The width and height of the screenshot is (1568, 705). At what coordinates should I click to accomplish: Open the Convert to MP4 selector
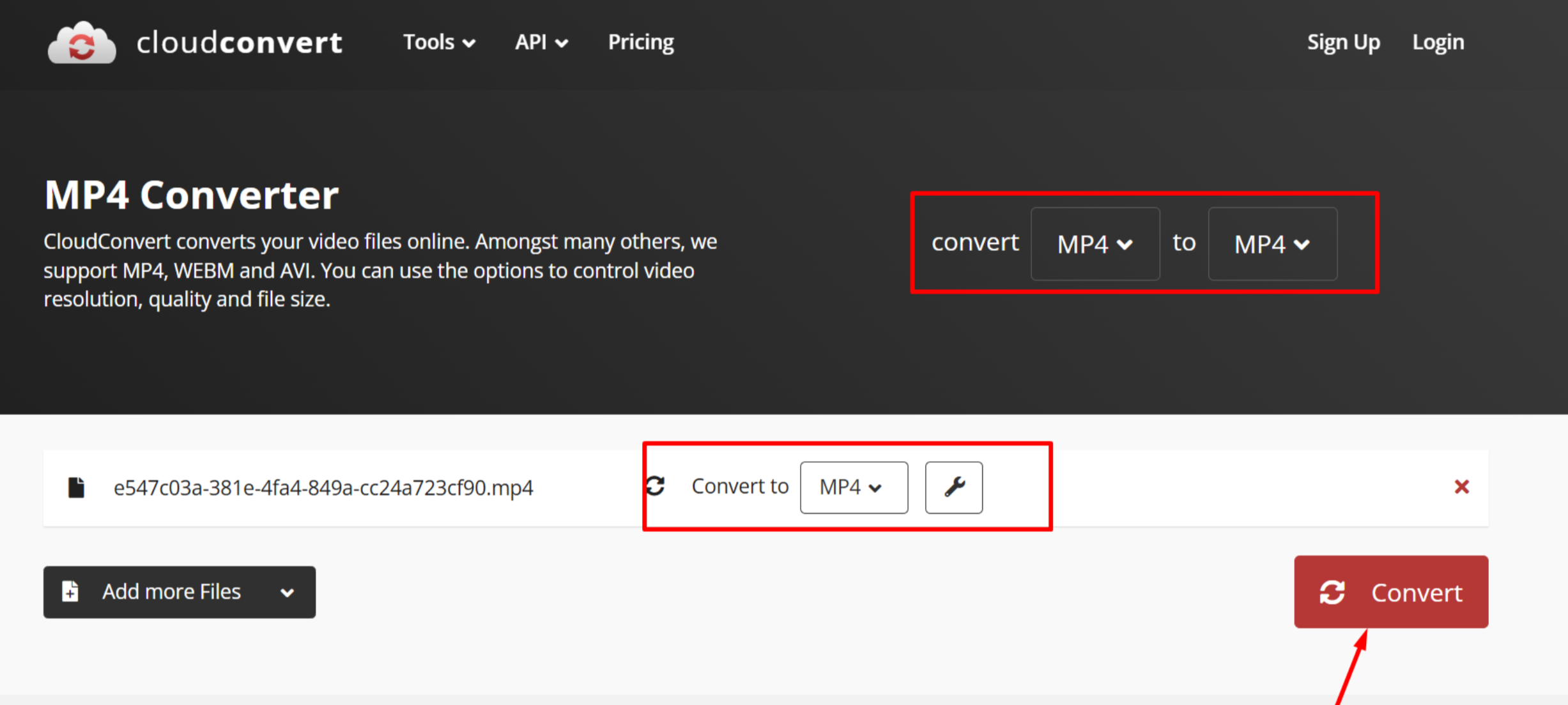coord(854,487)
